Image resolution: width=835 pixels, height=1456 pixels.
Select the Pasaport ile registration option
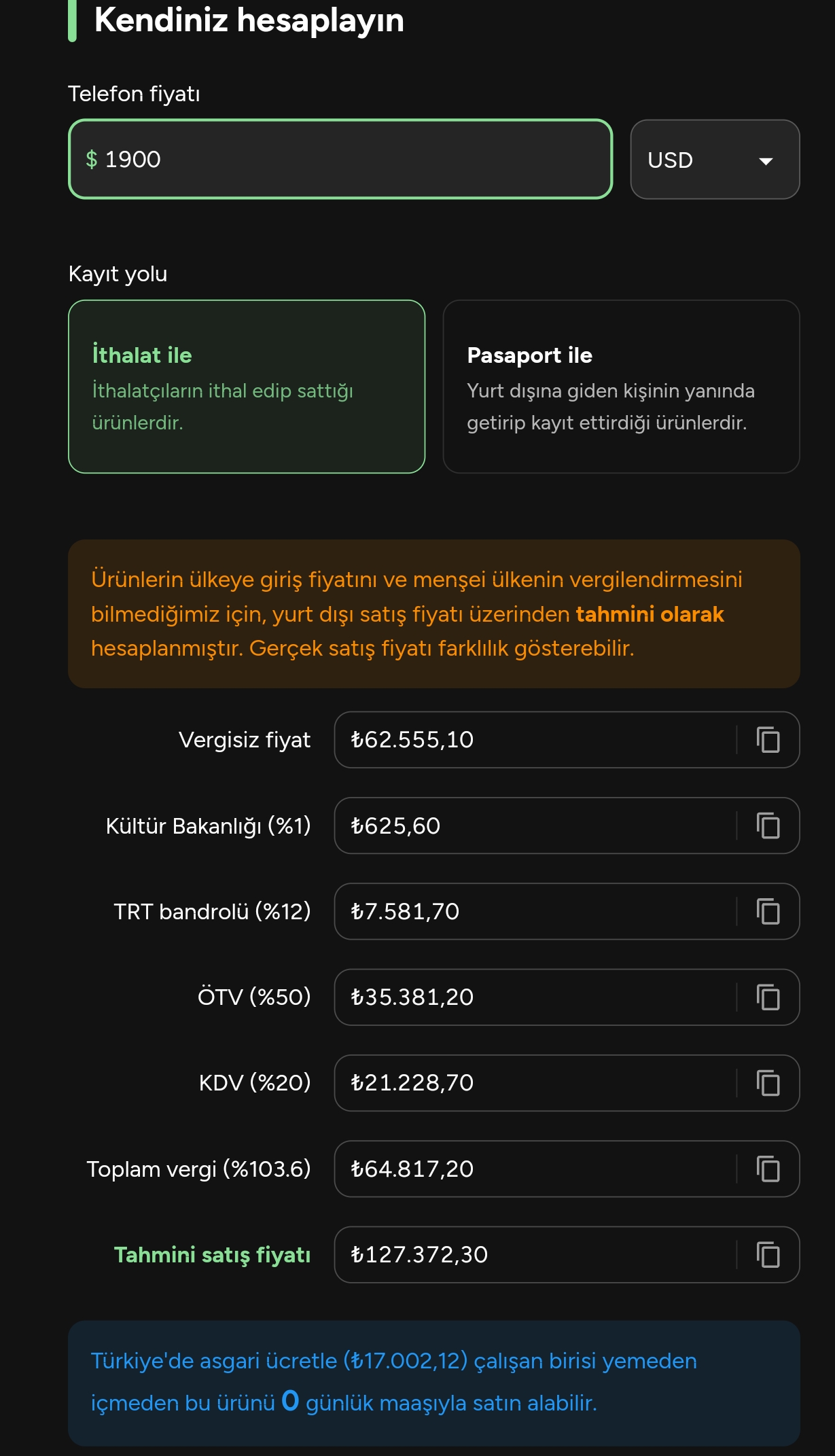pos(621,387)
